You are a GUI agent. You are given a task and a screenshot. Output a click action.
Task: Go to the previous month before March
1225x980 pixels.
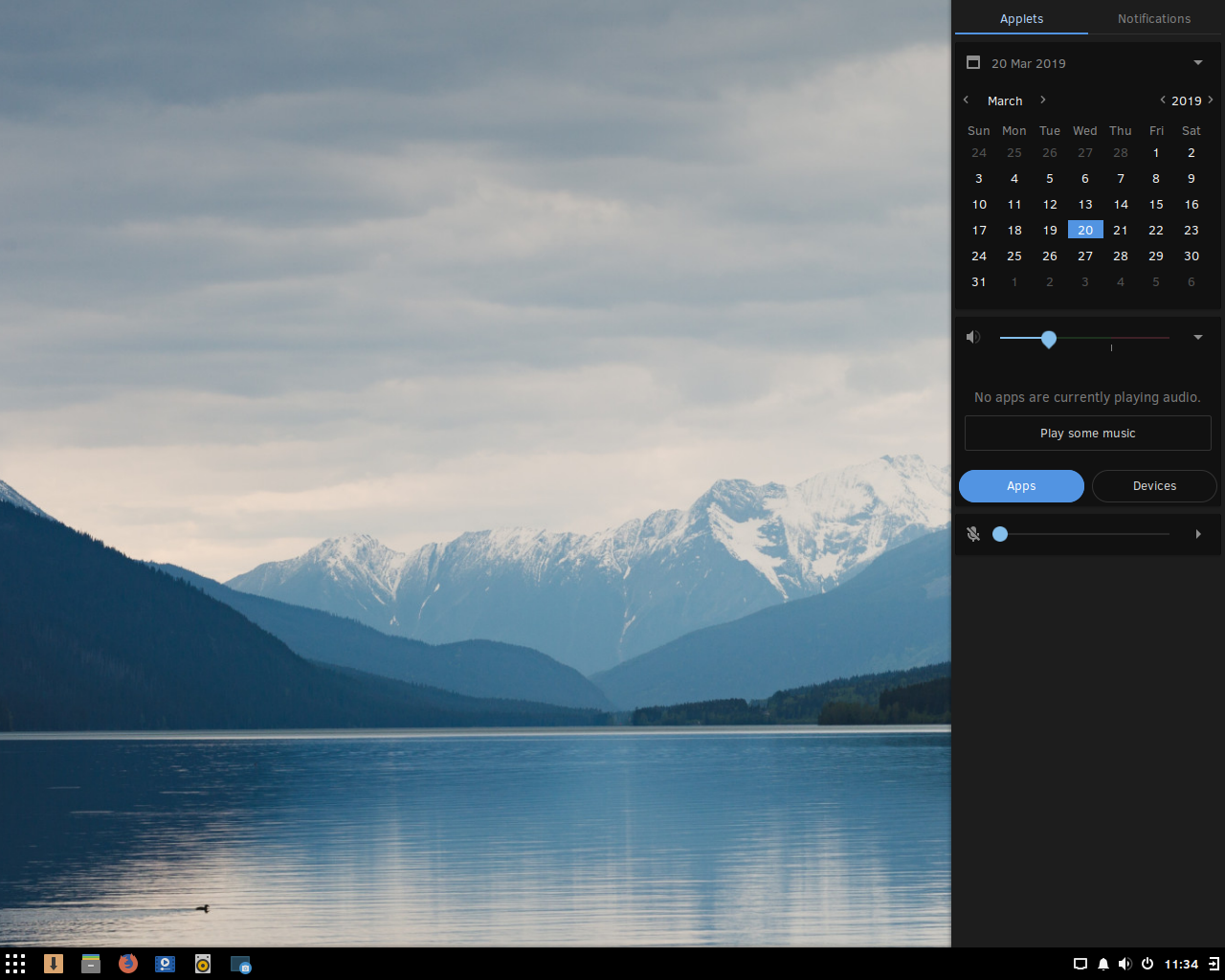pyautogui.click(x=967, y=100)
